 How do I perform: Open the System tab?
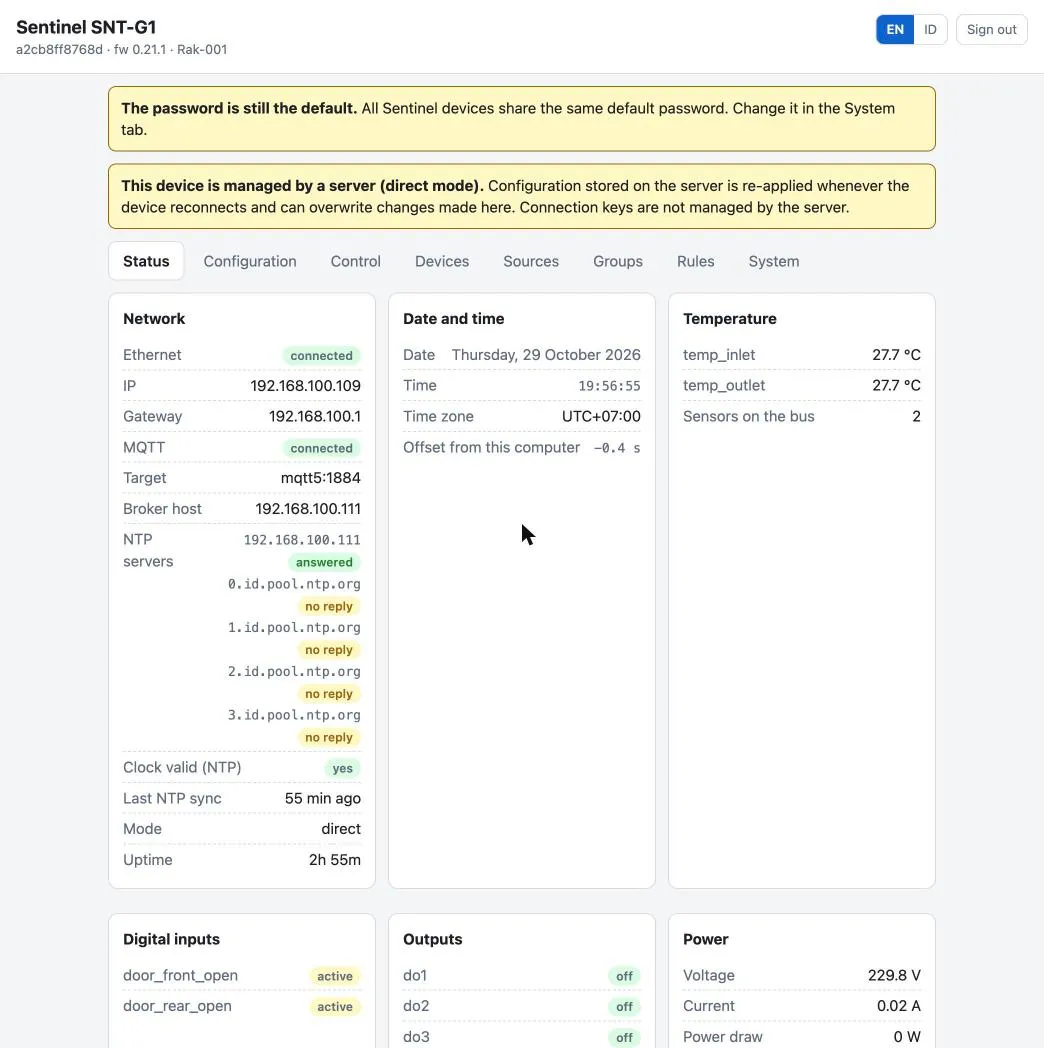774,261
